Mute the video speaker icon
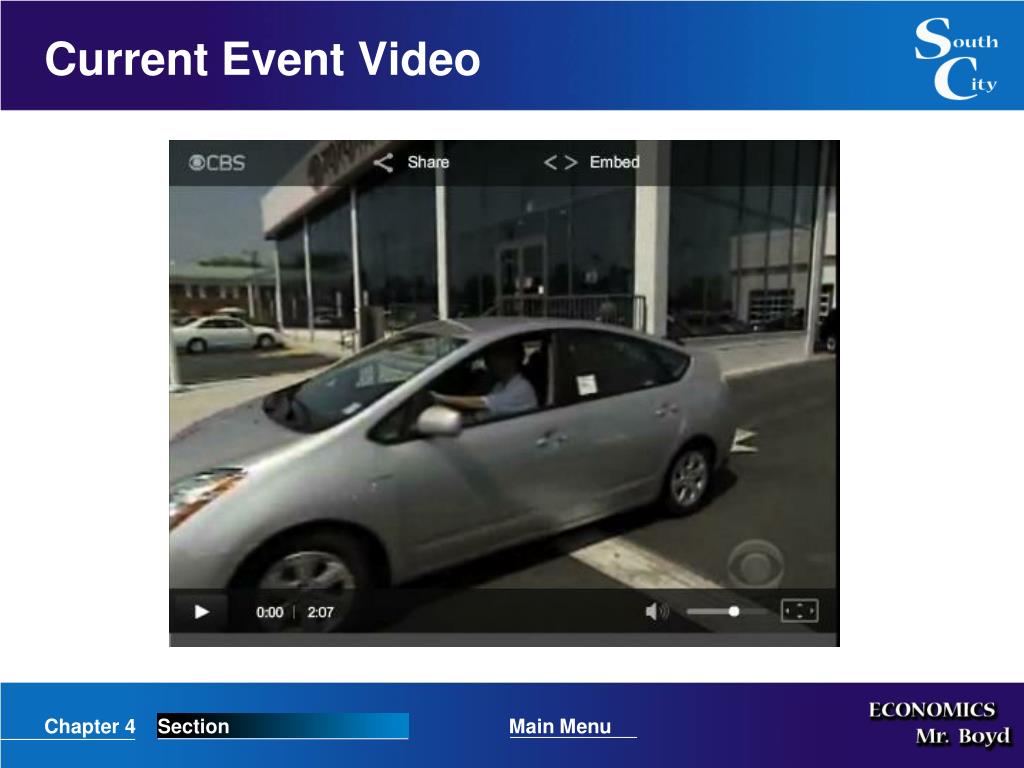 click(656, 612)
